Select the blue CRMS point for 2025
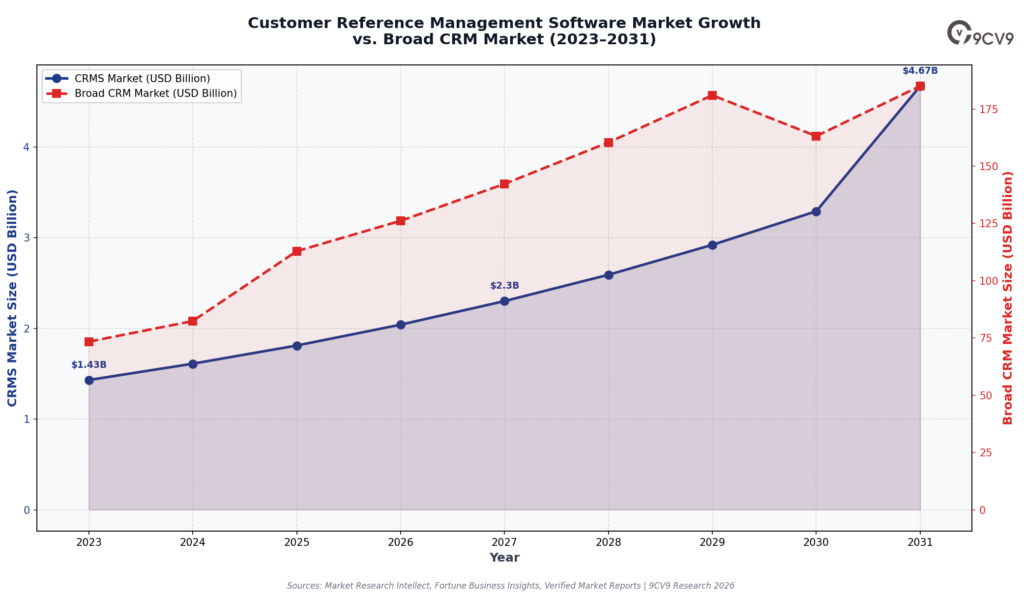Viewport: 1024px width, 598px height. [296, 345]
